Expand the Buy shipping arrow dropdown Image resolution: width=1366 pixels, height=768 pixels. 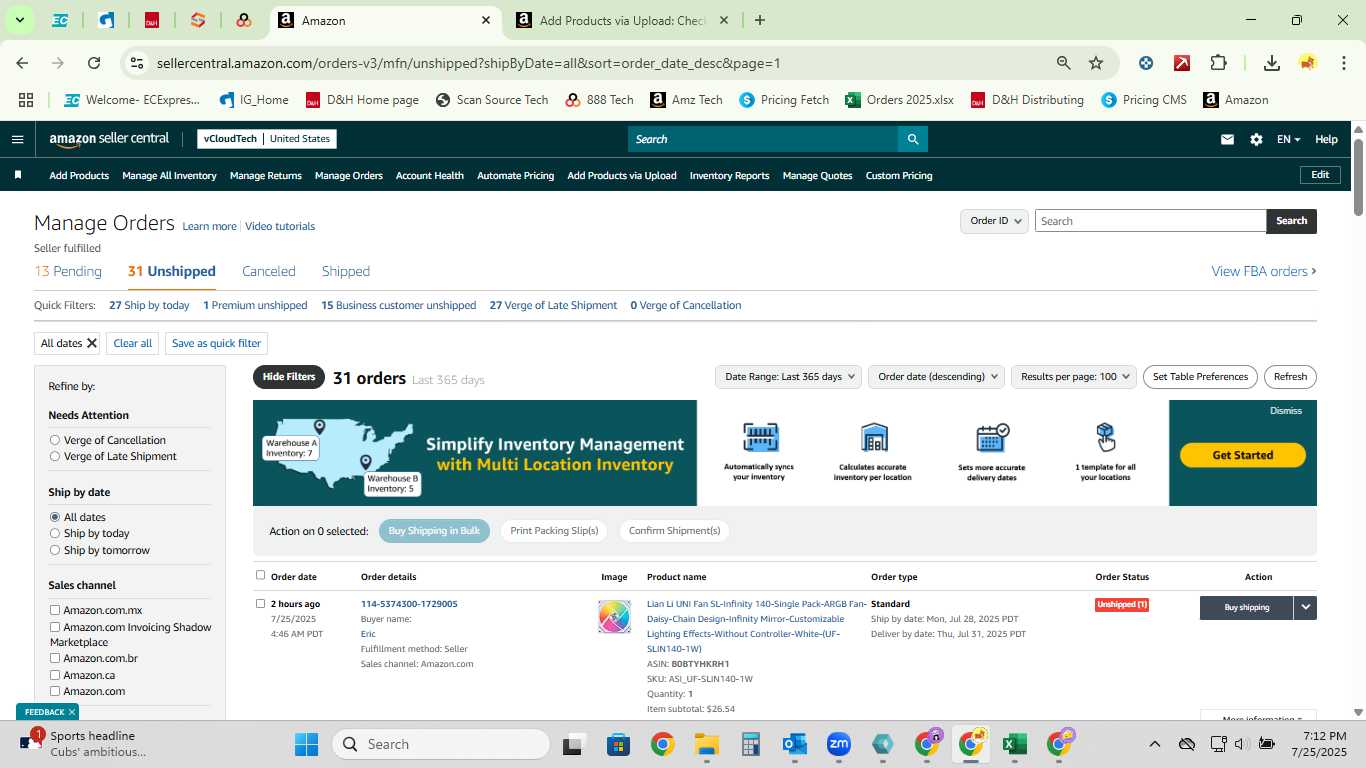[1305, 607]
